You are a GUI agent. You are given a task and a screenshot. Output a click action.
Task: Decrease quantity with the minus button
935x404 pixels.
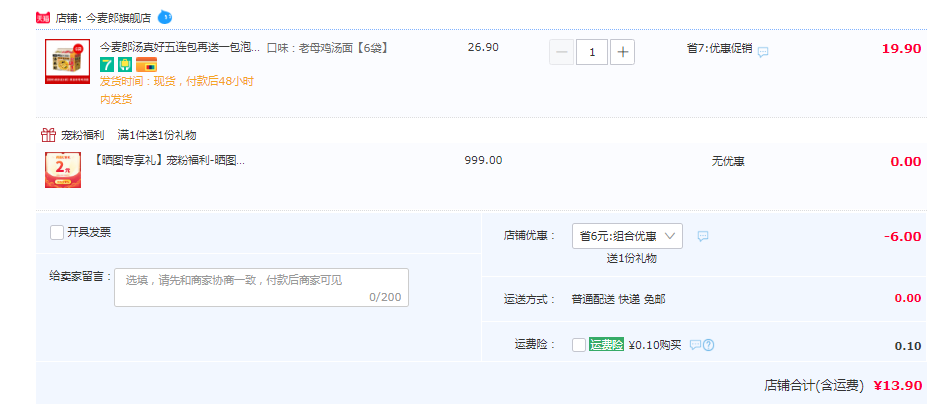[x=562, y=52]
